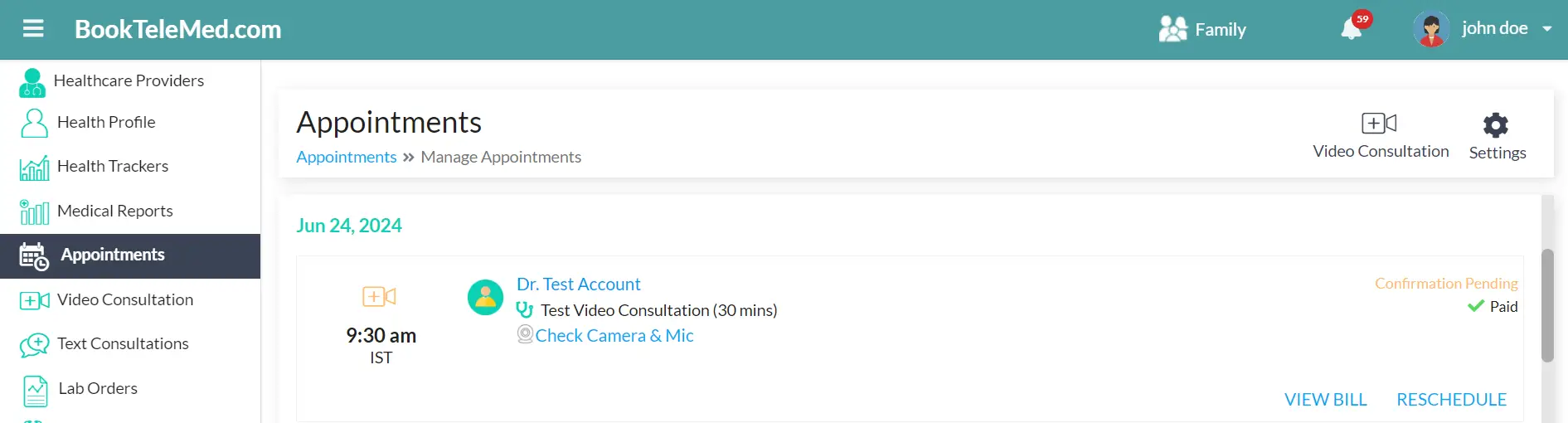This screenshot has height=423, width=1568.
Task: Select Medical Reports in sidebar
Action: tap(115, 211)
